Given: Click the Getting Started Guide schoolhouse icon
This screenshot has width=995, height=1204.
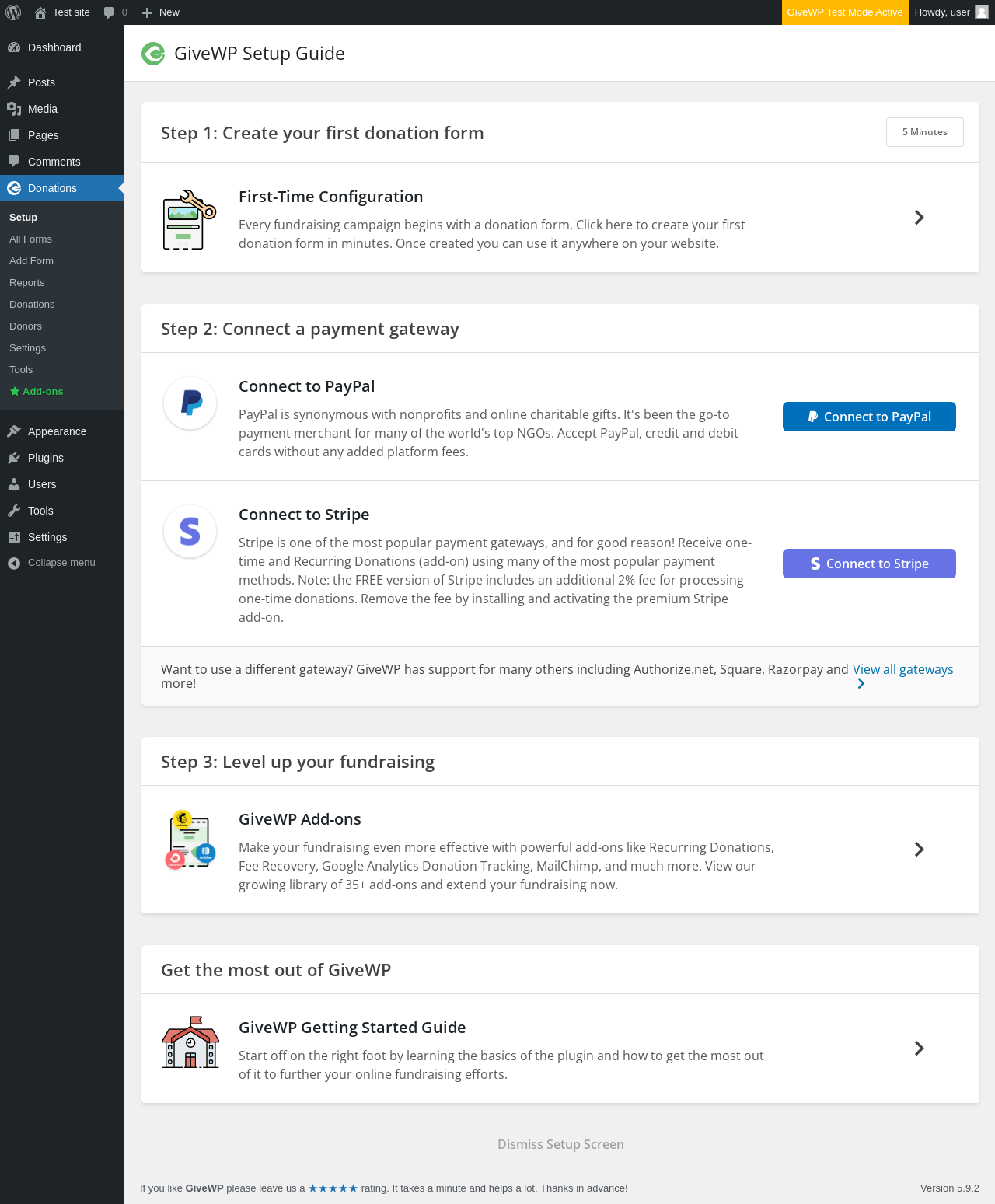Looking at the screenshot, I should tap(190, 1042).
